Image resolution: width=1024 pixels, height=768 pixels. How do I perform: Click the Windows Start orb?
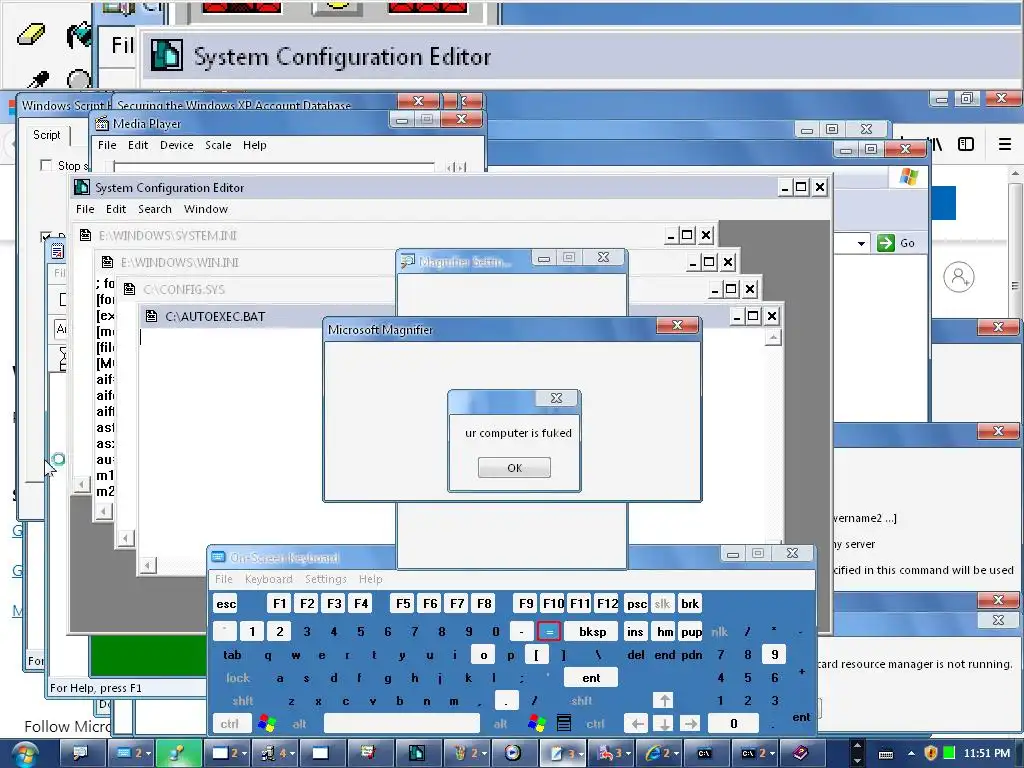[x=24, y=754]
